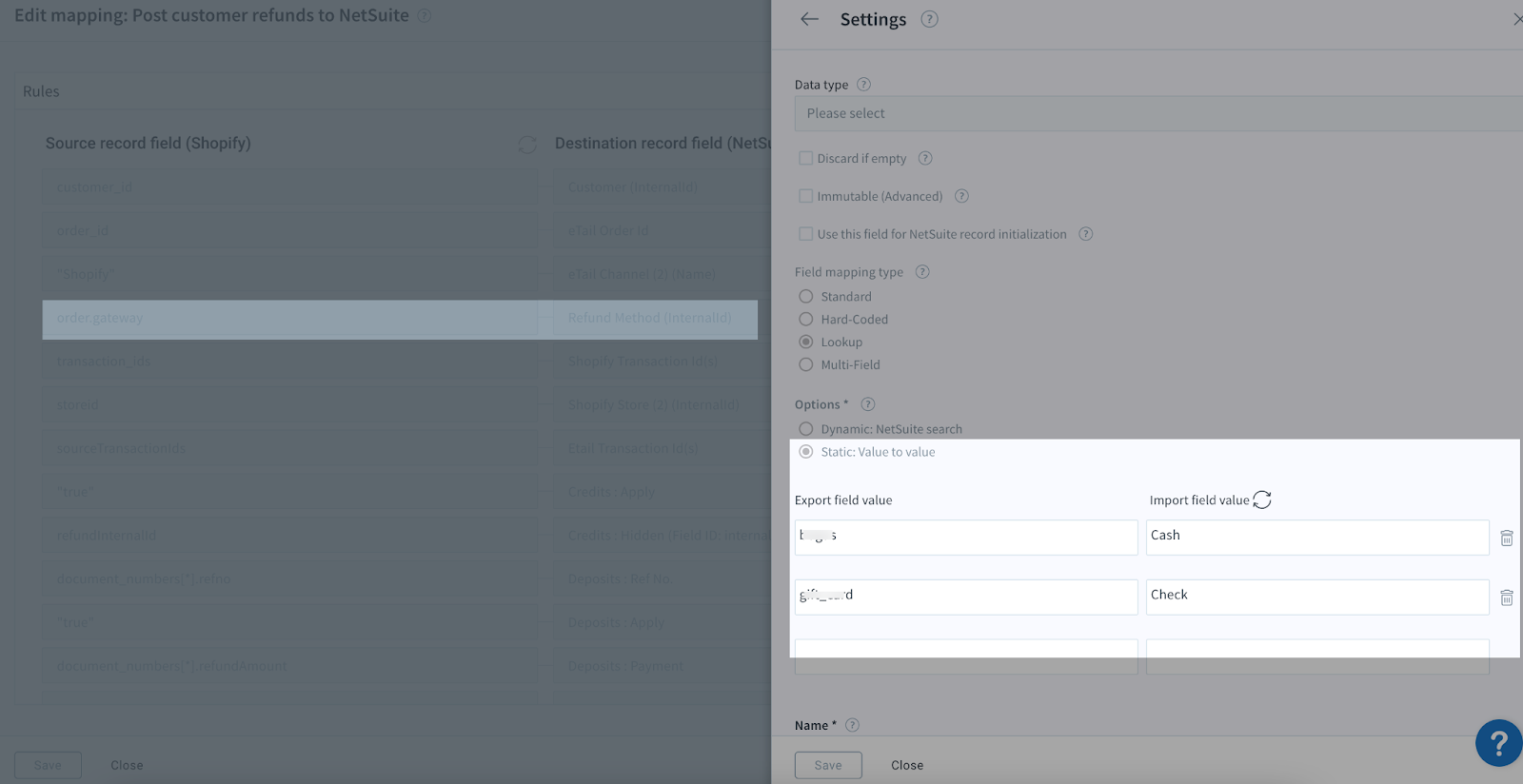The image size is (1523, 784).
Task: Select the order.gateway source field
Action: 290,319
